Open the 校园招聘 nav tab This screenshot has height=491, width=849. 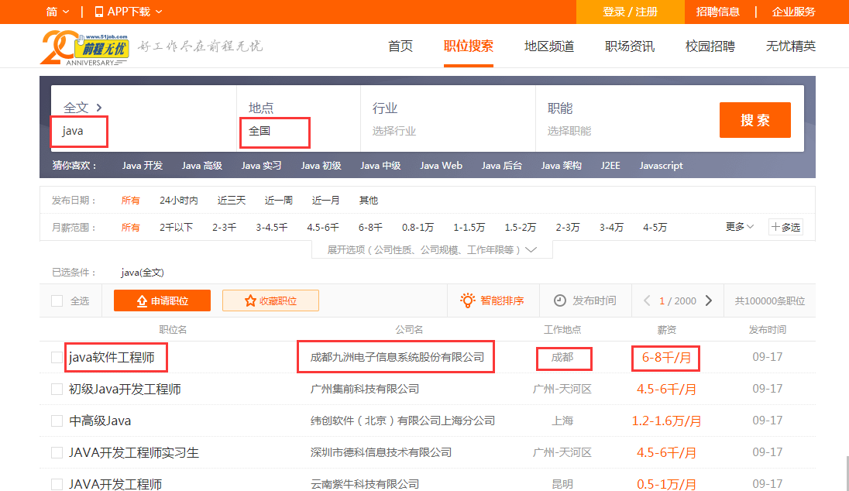coord(710,46)
